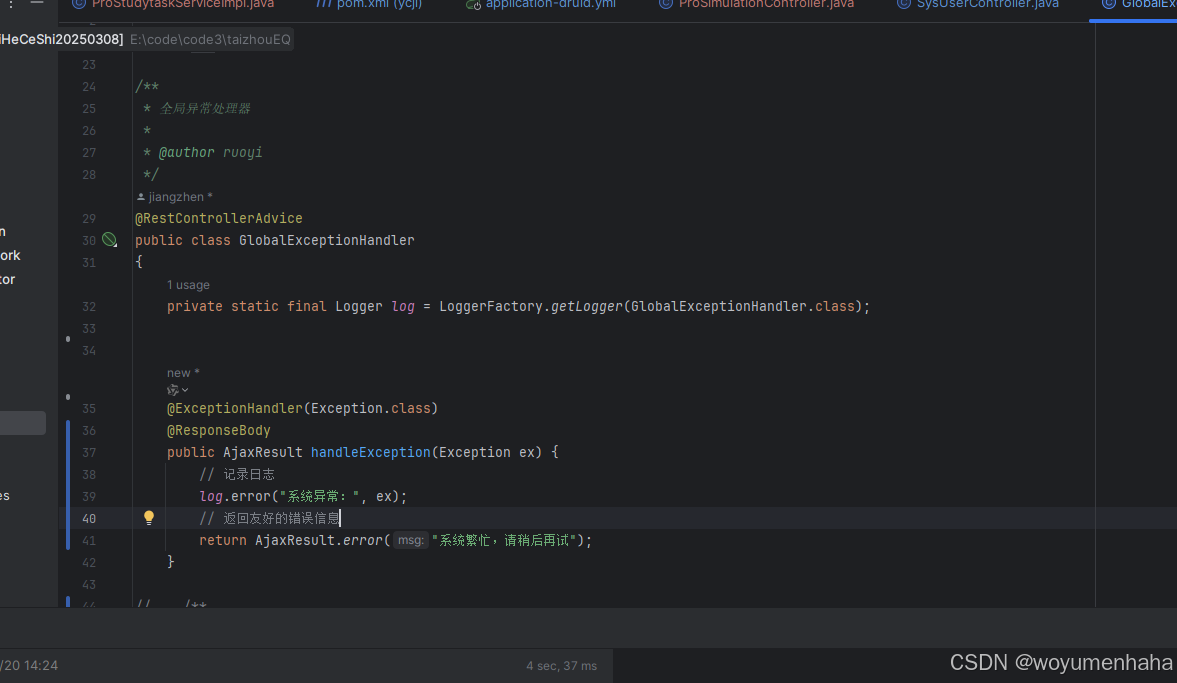Switch to application-druid.yml tab
Image resolution: width=1177 pixels, height=683 pixels.
550,5
